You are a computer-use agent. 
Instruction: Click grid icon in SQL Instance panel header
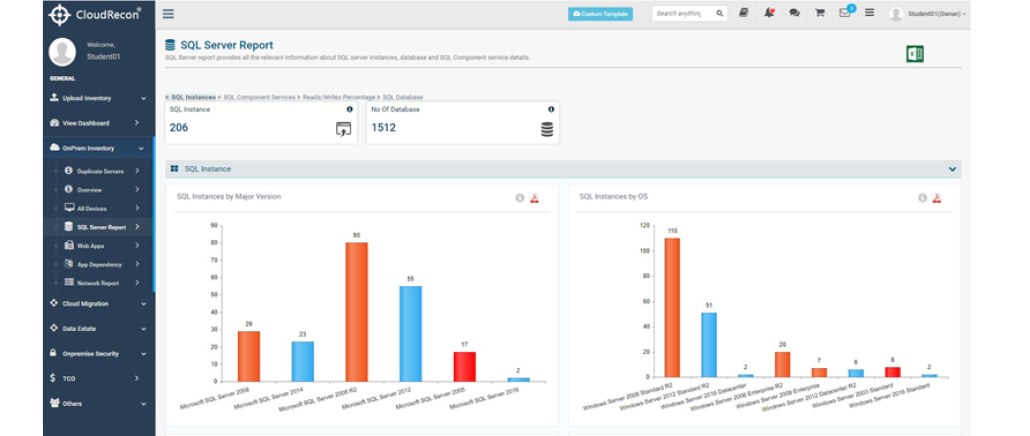(x=174, y=169)
